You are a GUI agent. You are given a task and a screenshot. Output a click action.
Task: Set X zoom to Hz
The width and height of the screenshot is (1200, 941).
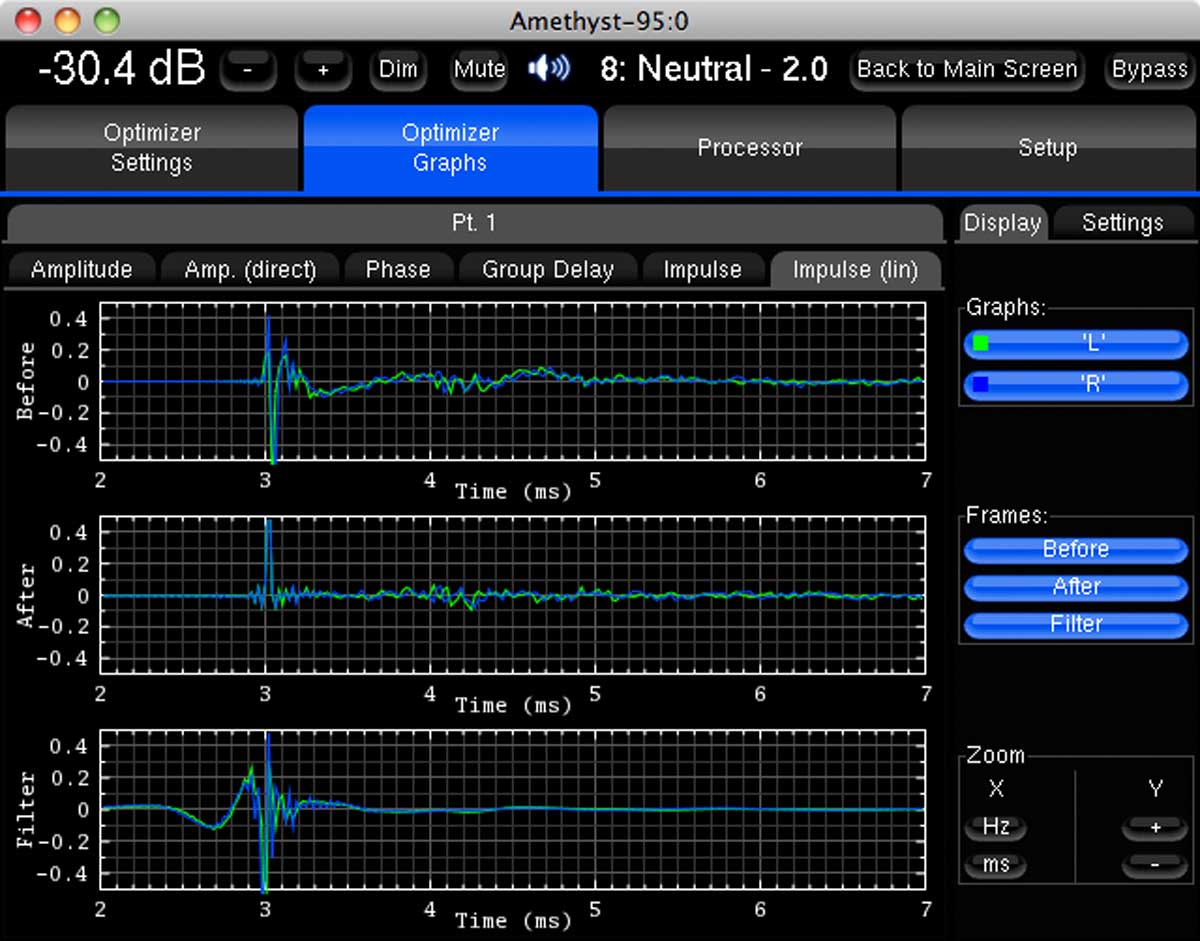click(x=996, y=828)
